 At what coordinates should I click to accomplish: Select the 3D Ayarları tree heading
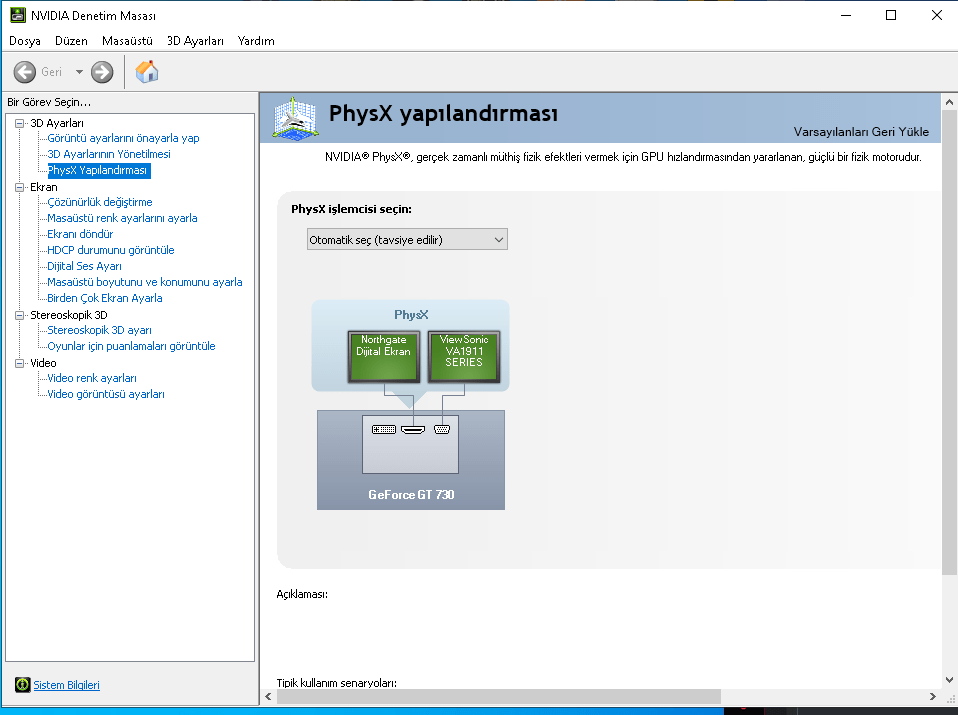(57, 123)
